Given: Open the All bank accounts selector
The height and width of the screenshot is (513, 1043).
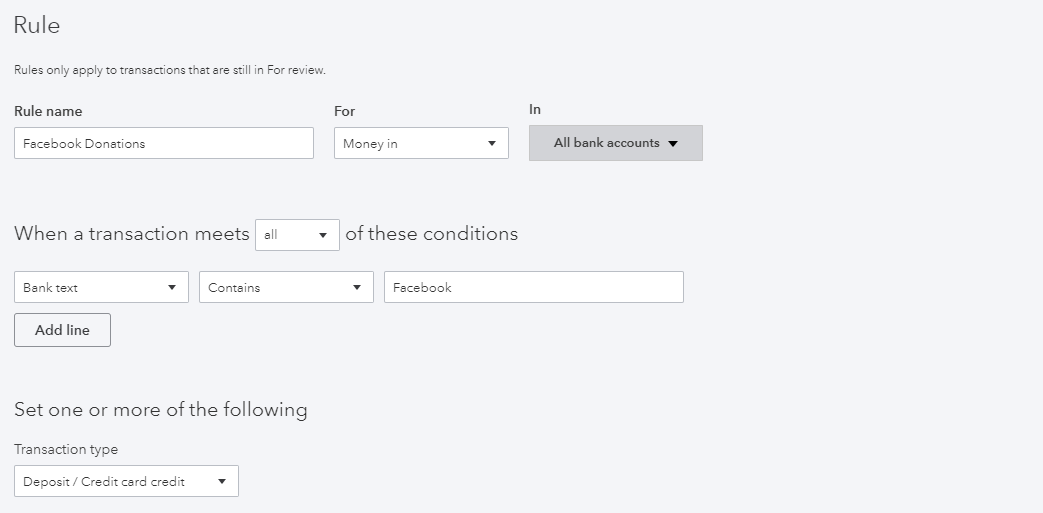Looking at the screenshot, I should click(615, 143).
